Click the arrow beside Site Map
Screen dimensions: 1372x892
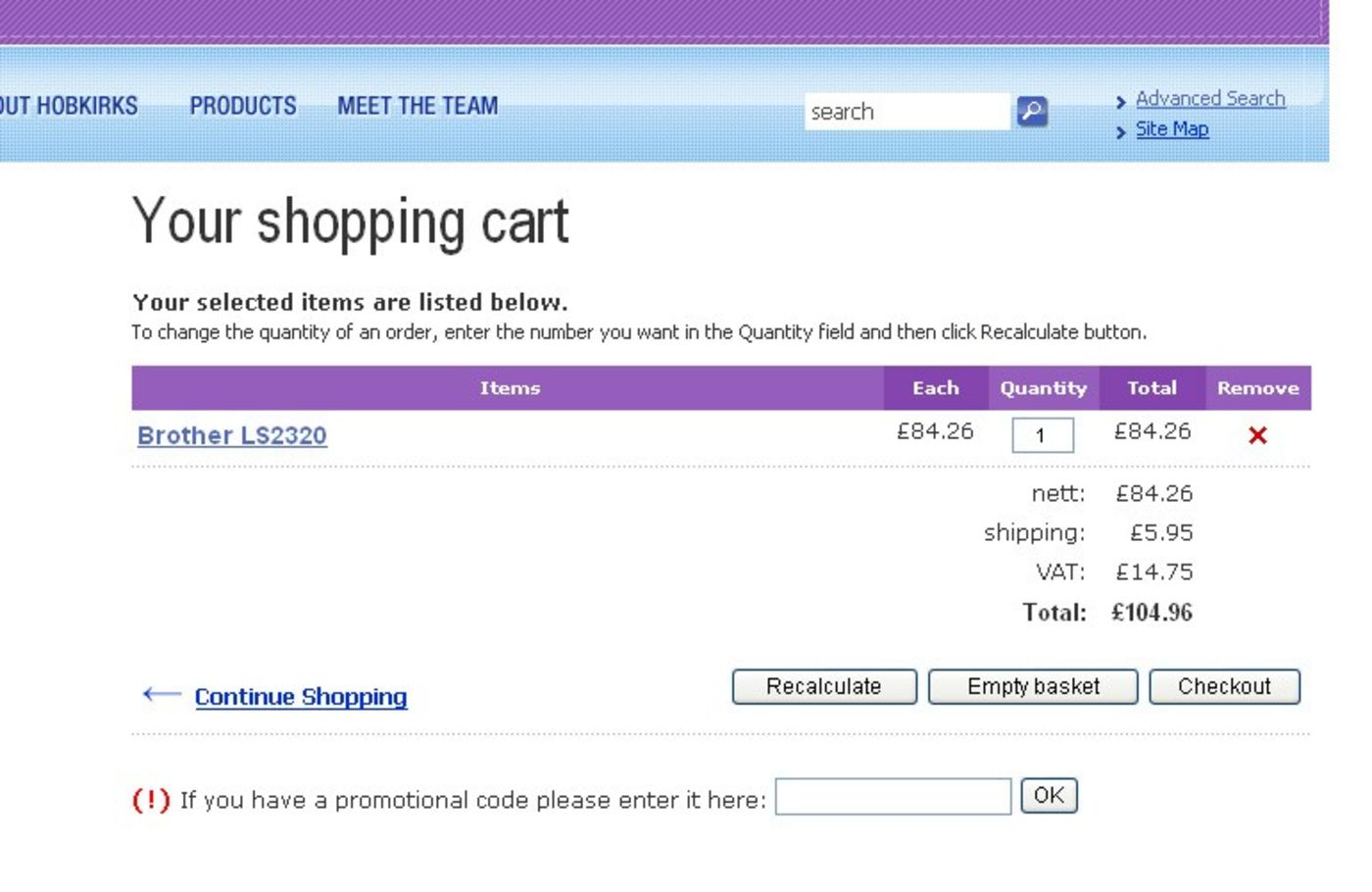(1121, 132)
